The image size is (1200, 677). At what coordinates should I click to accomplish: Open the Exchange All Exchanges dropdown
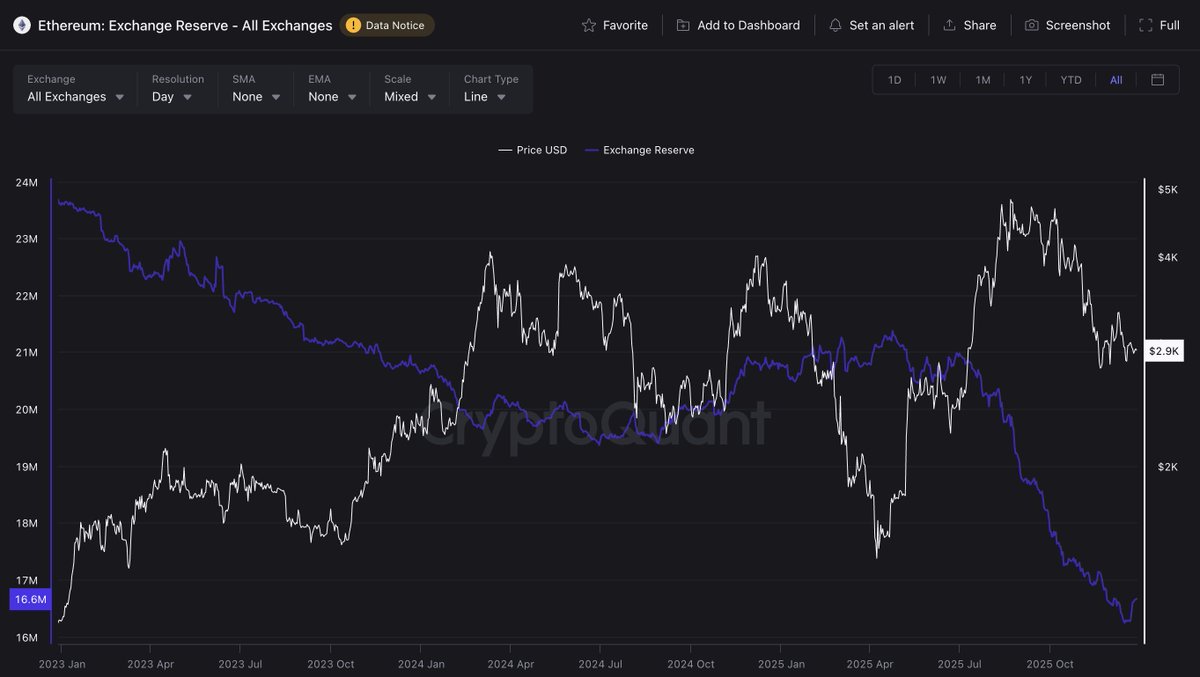pyautogui.click(x=76, y=89)
